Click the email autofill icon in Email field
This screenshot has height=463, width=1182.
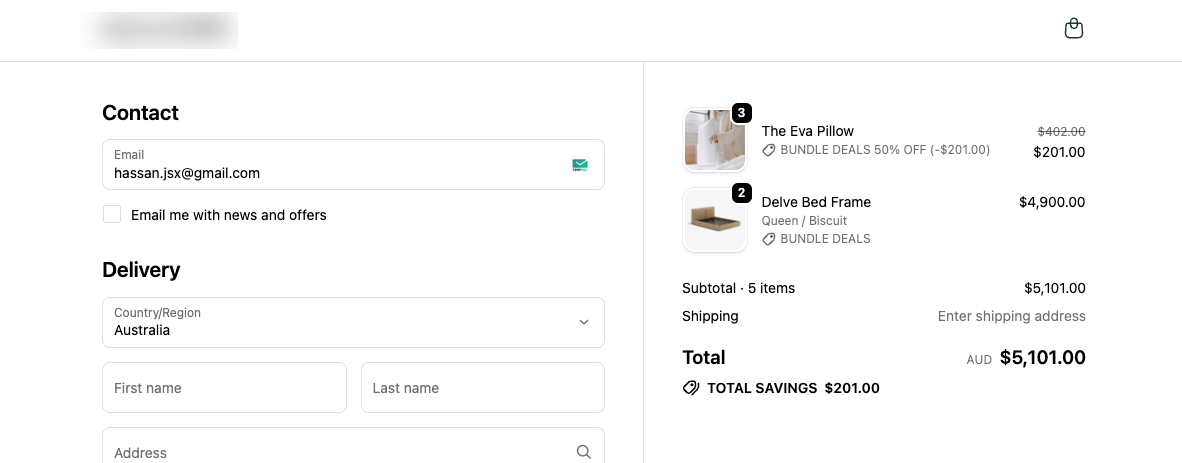coord(580,165)
